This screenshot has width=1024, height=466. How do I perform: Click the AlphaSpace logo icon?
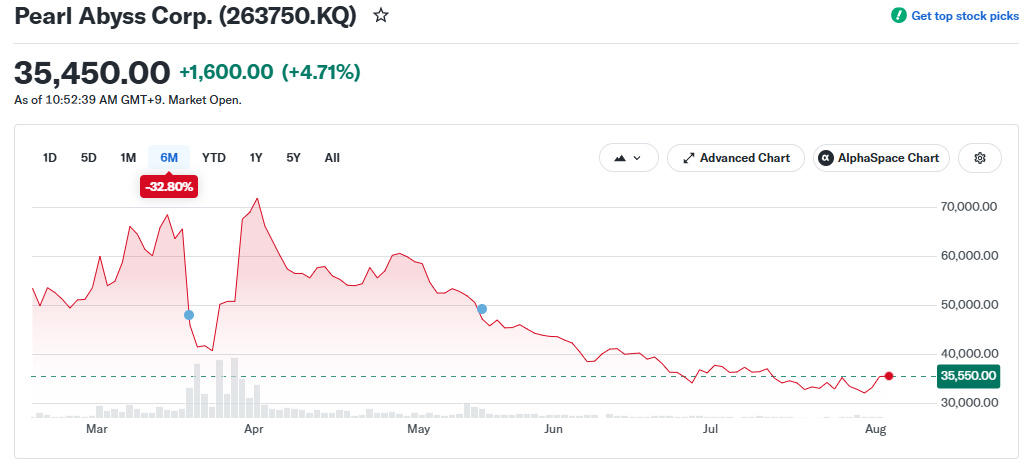826,158
